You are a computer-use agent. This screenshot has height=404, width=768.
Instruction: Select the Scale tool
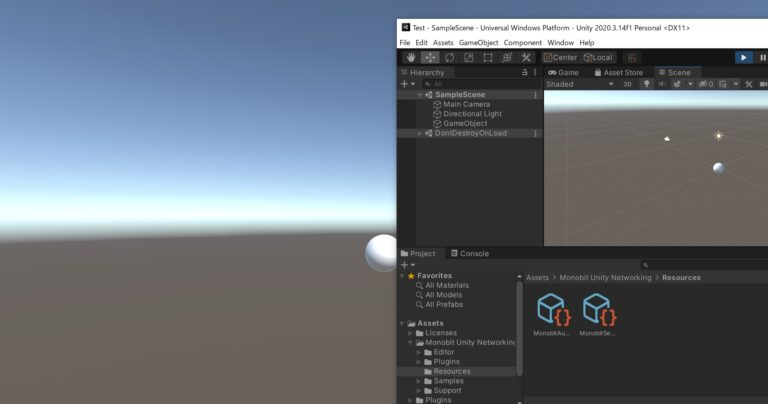469,58
